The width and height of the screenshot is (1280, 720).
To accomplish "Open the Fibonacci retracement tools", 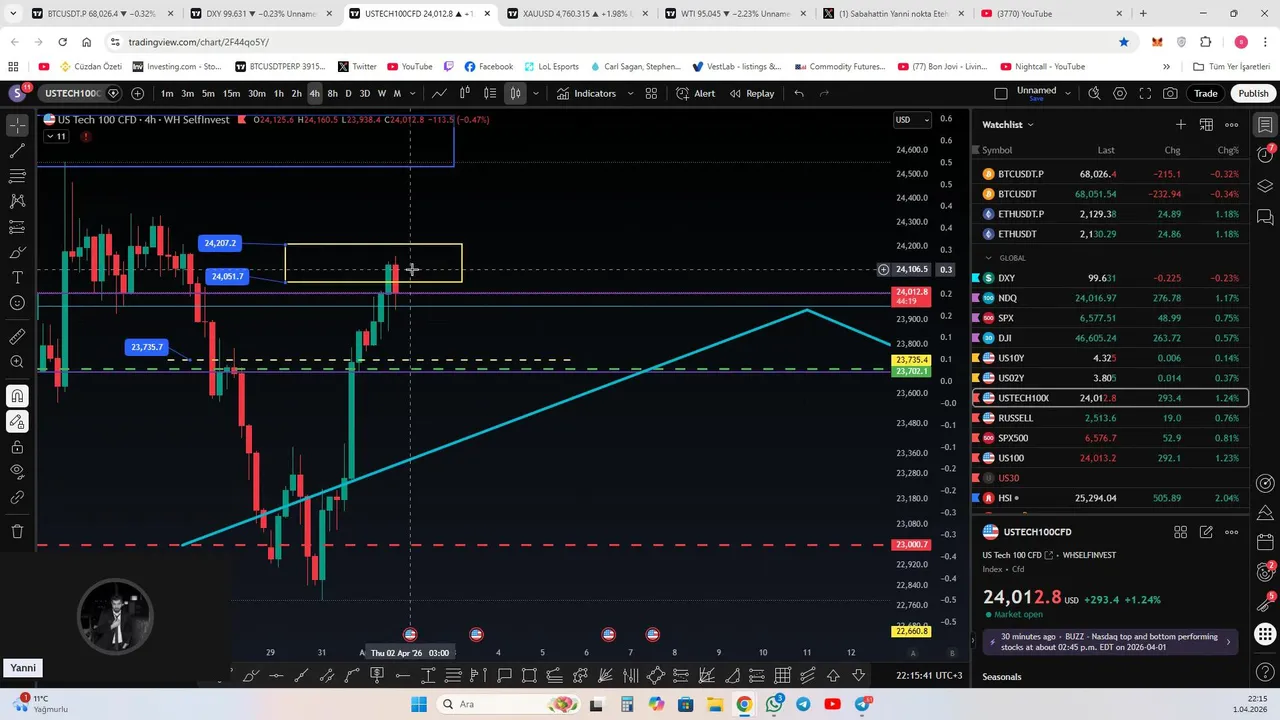I will click(17, 176).
